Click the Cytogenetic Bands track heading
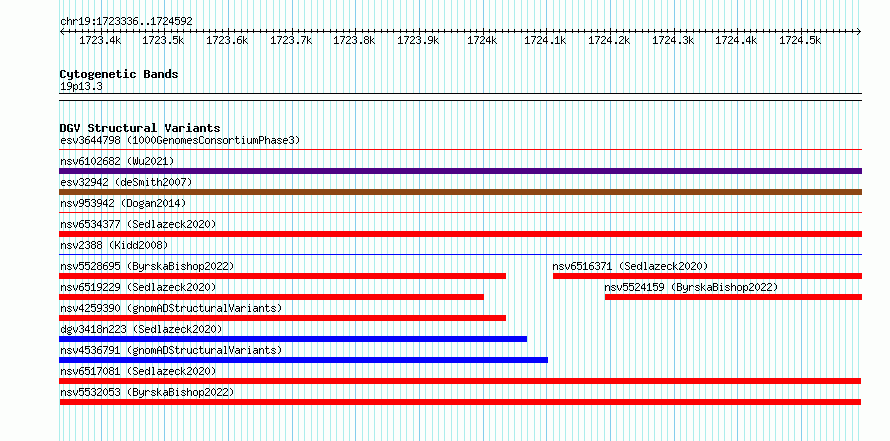Image resolution: width=890 pixels, height=441 pixels. (119, 74)
